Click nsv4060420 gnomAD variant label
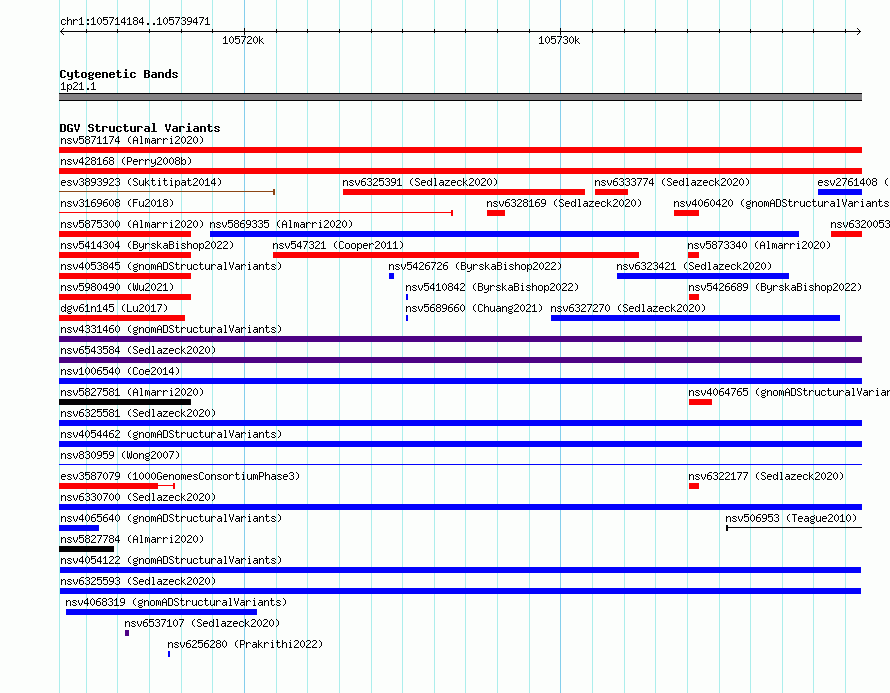The height and width of the screenshot is (693, 890). point(782,203)
